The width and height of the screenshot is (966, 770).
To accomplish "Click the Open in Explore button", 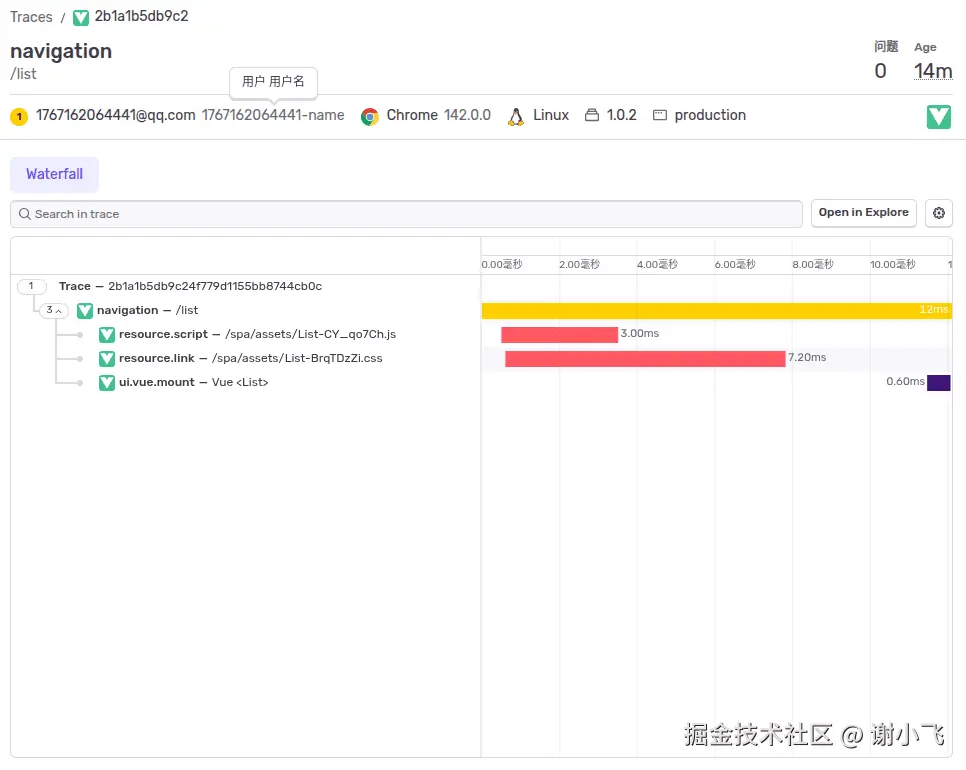I will pos(863,213).
